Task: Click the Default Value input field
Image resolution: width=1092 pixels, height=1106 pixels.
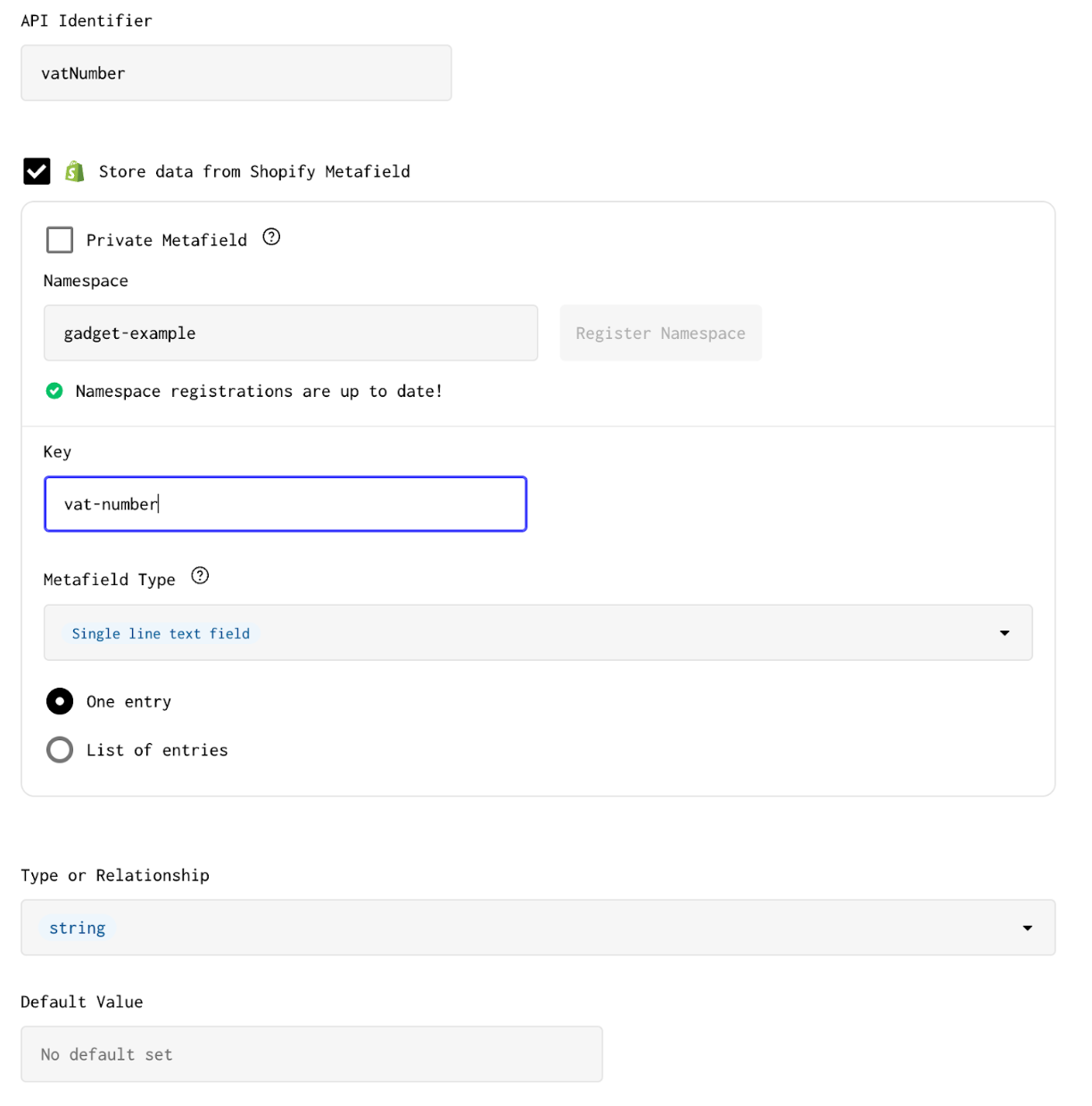Action: (x=312, y=1054)
